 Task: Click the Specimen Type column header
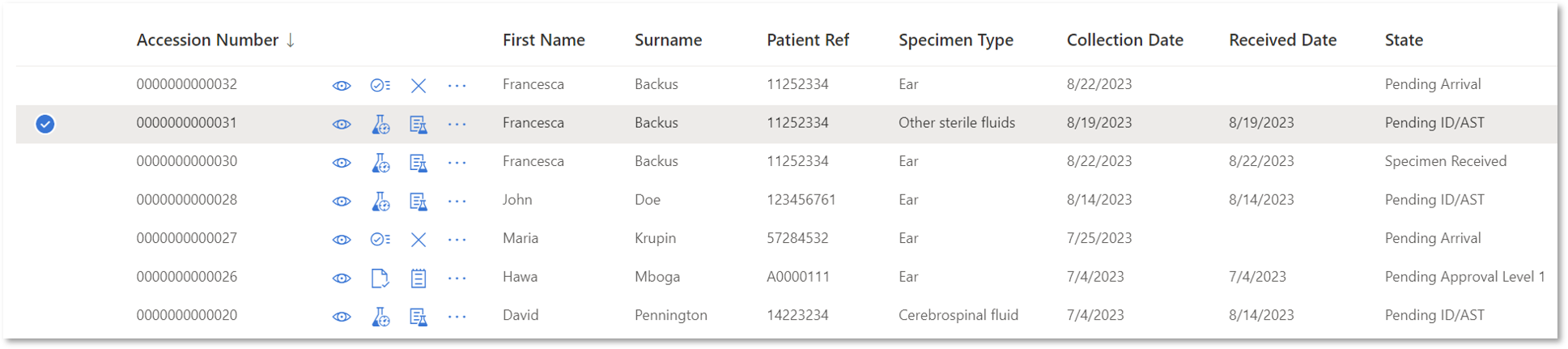955,40
